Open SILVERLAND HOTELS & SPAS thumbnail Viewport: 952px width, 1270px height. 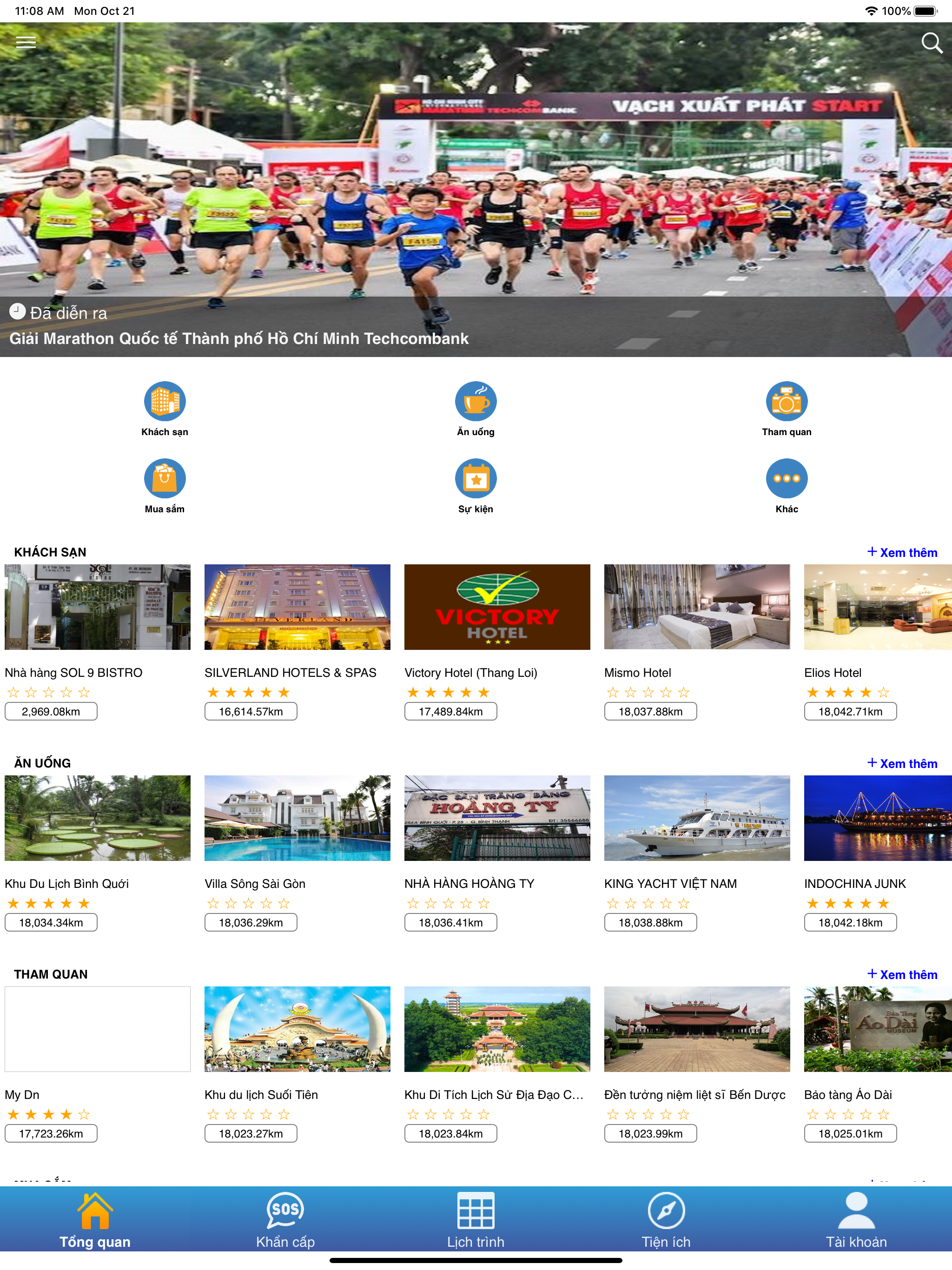(297, 607)
